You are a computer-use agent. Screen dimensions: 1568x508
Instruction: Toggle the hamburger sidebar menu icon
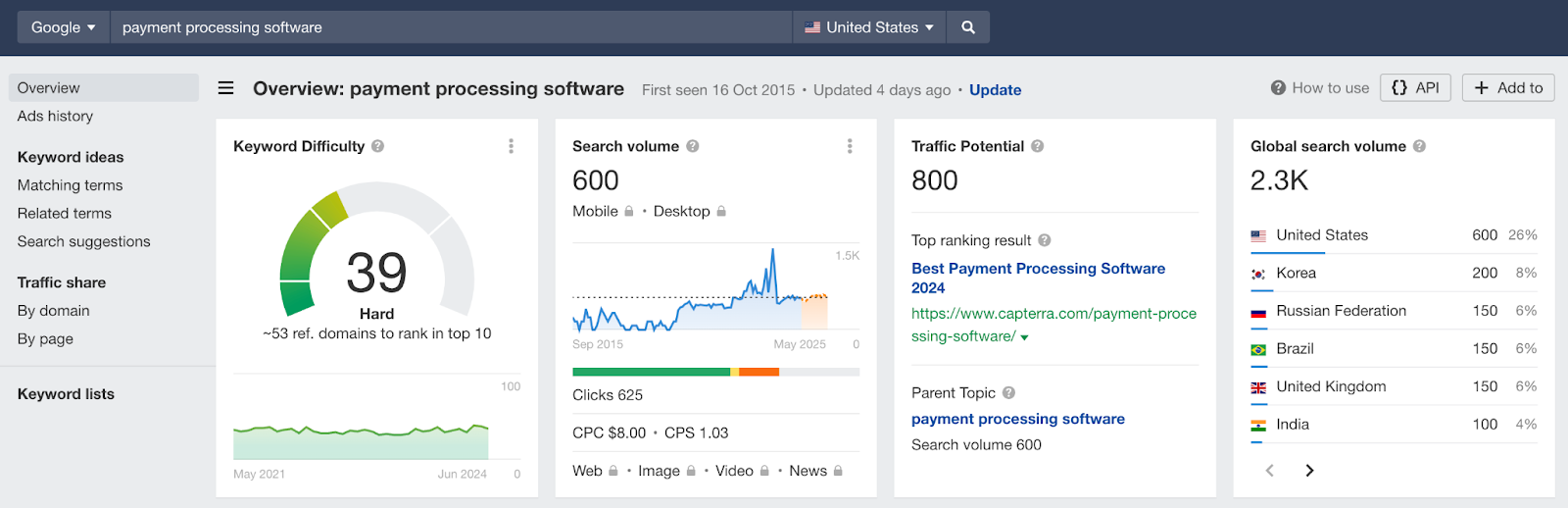point(225,88)
